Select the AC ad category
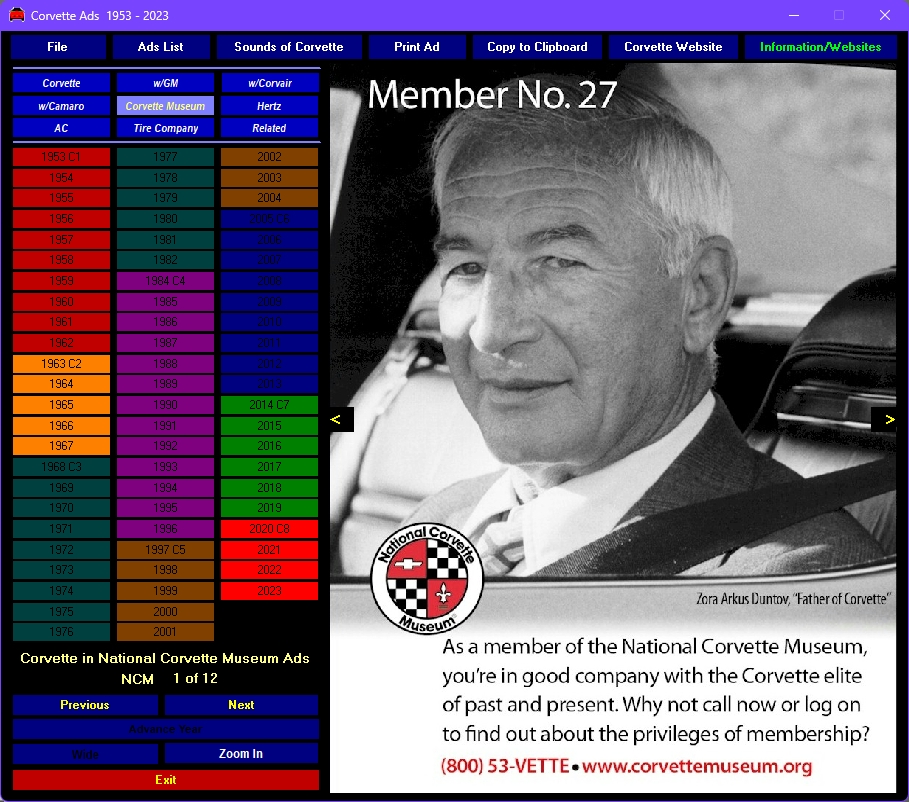This screenshot has height=802, width=909. (61, 128)
